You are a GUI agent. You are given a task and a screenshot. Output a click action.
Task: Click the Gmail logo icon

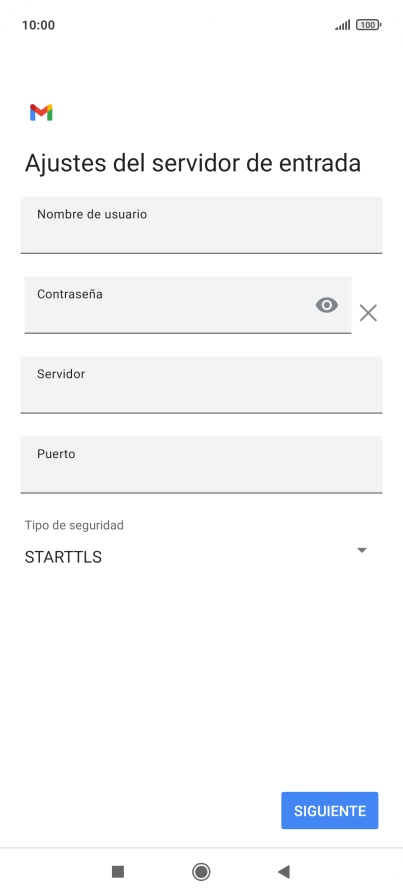pyautogui.click(x=41, y=113)
